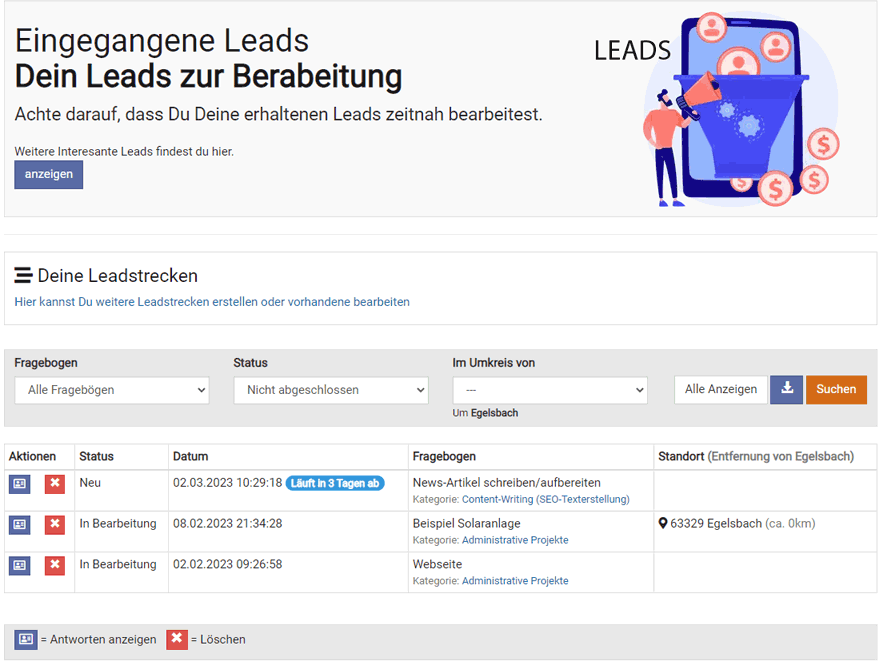Open the Alle Fragebögen dropdown
The width and height of the screenshot is (884, 666).
112,390
